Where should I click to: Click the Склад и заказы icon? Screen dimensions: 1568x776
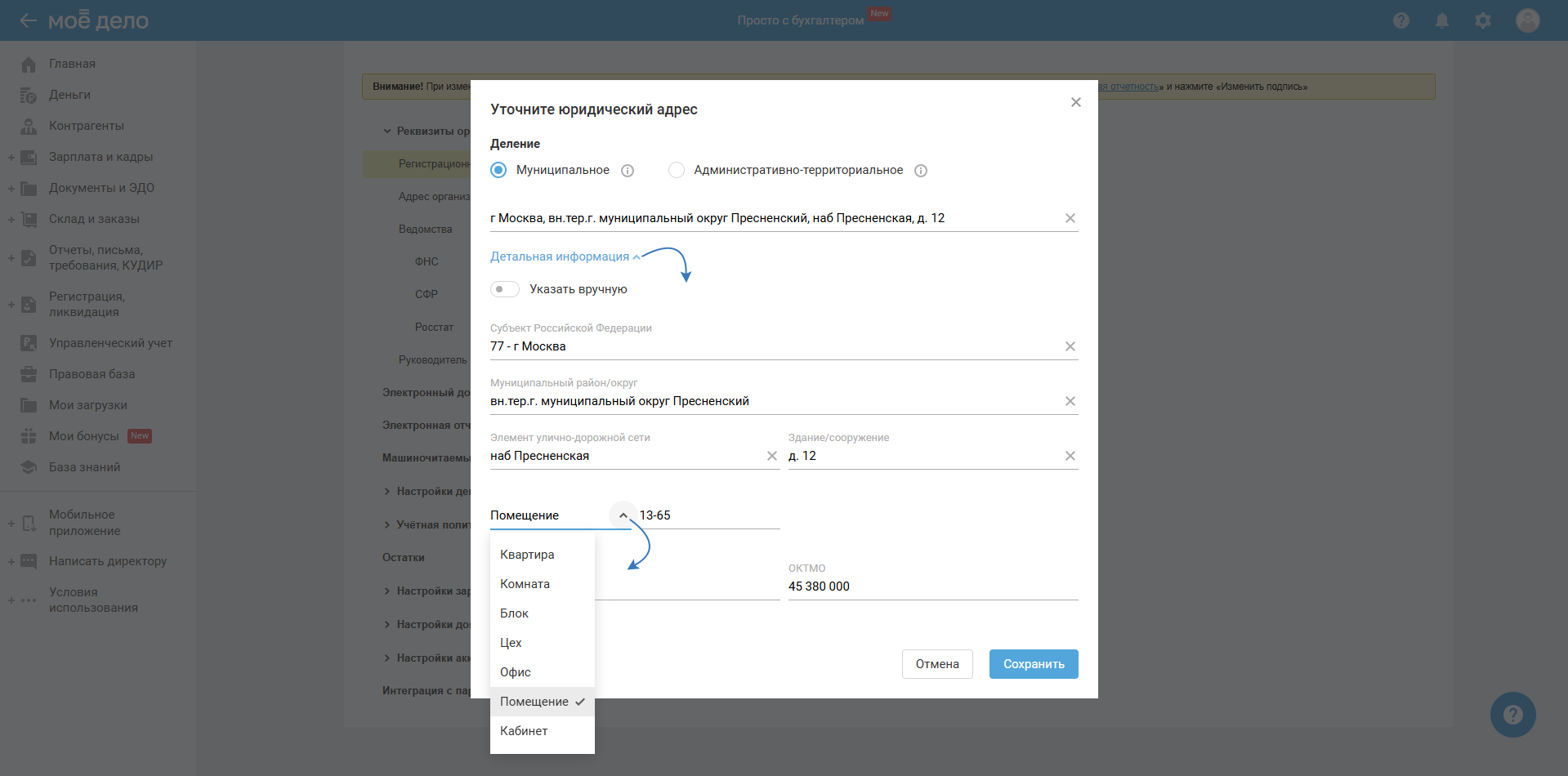[29, 219]
